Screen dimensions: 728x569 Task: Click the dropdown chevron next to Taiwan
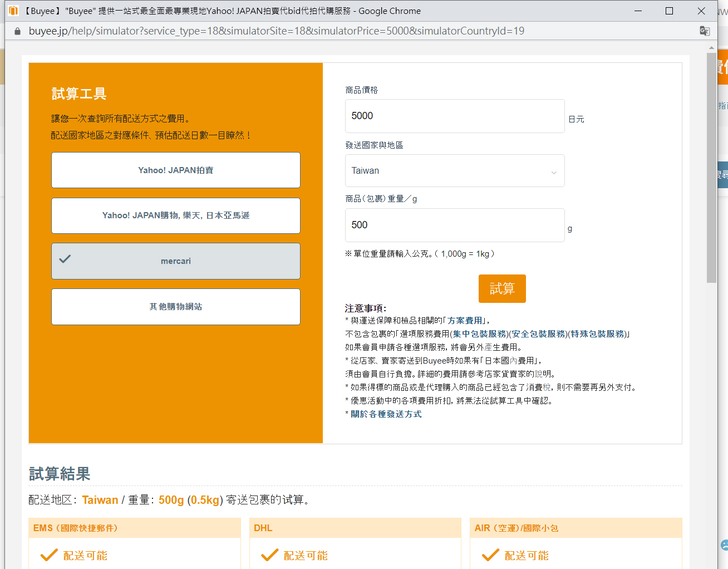(554, 172)
